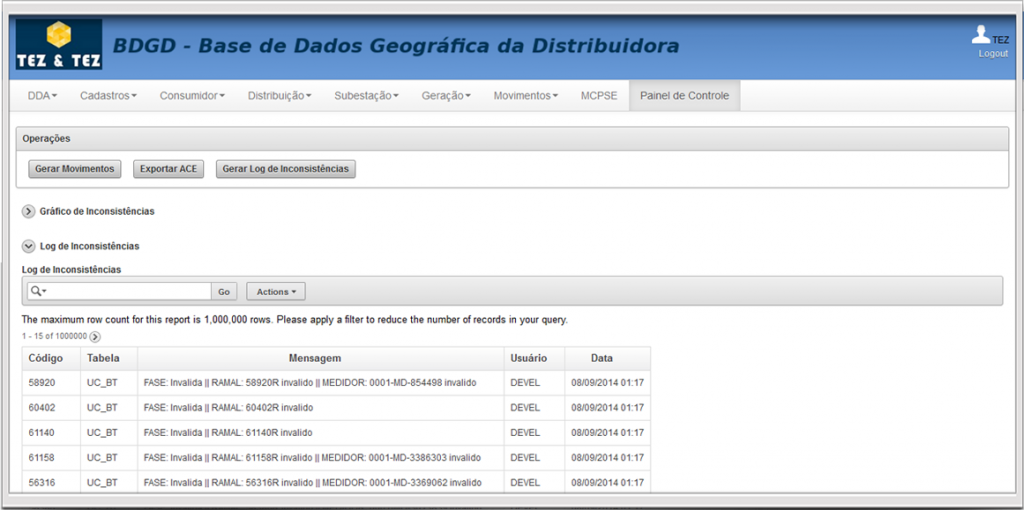Sort by the Código column header
This screenshot has height=510, width=1024.
[46, 359]
